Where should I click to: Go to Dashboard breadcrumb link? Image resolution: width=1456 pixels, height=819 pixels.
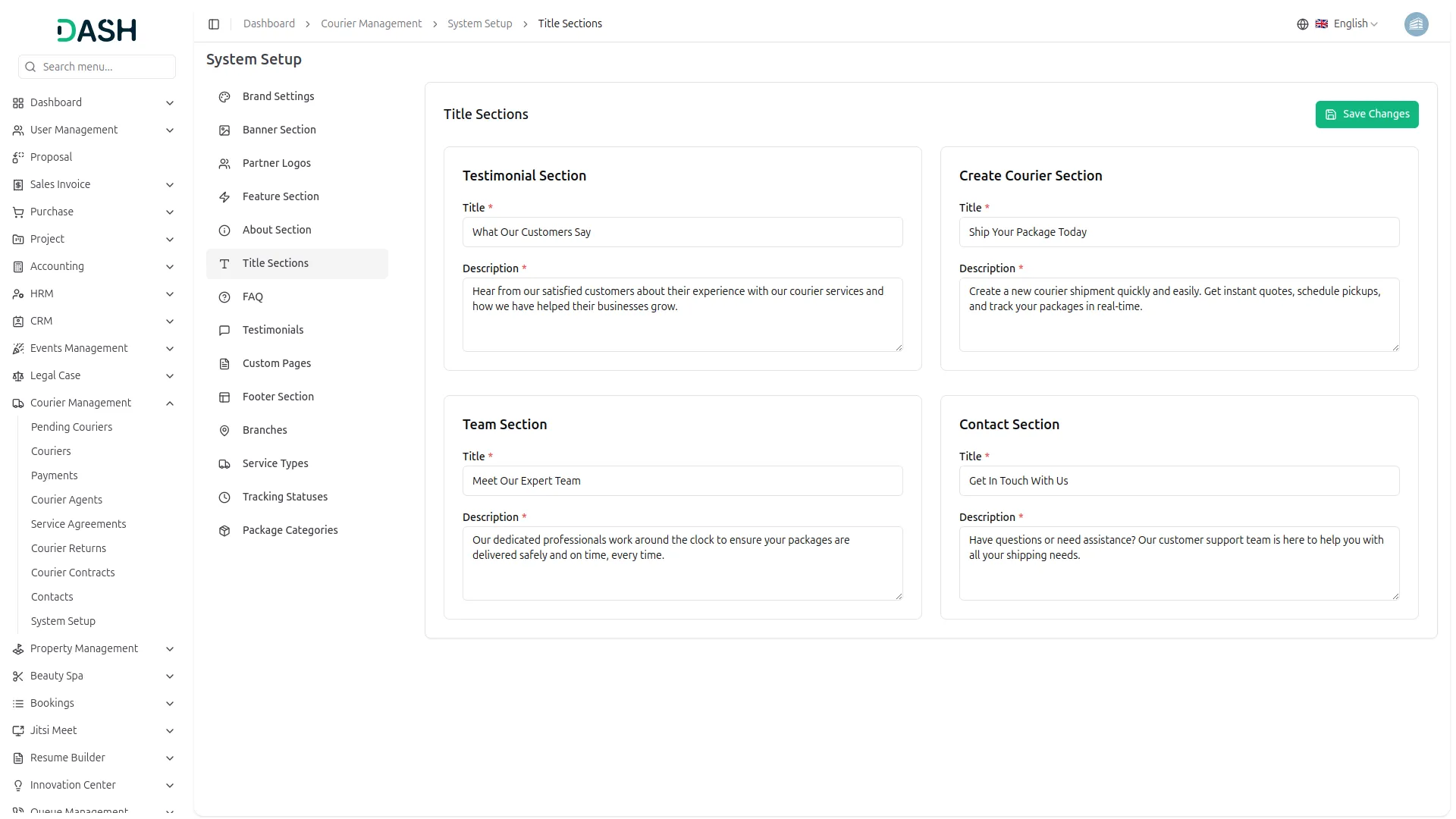(x=269, y=24)
